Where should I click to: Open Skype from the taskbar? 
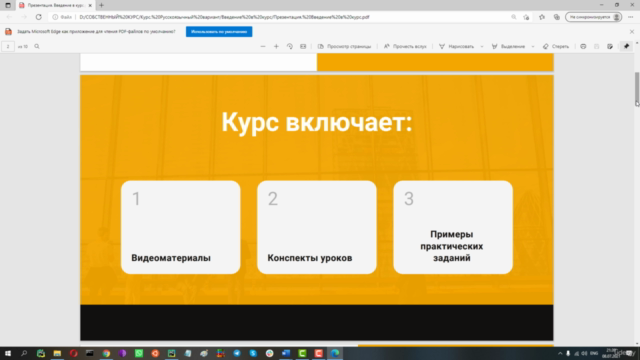pyautogui.click(x=253, y=353)
